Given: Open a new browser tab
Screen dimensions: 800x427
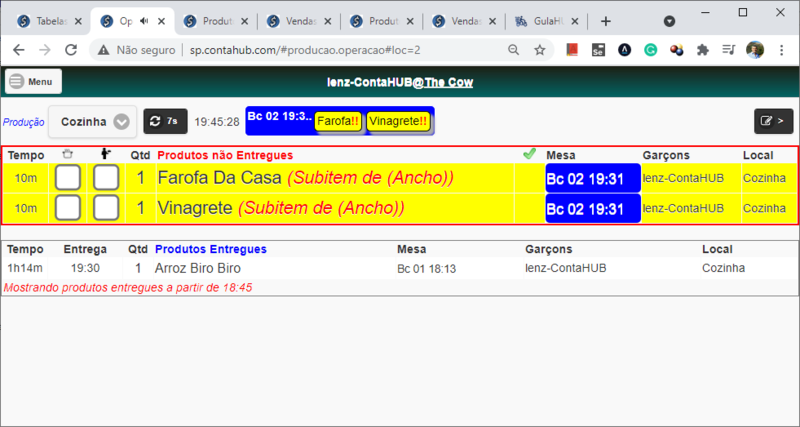Looking at the screenshot, I should (606, 21).
